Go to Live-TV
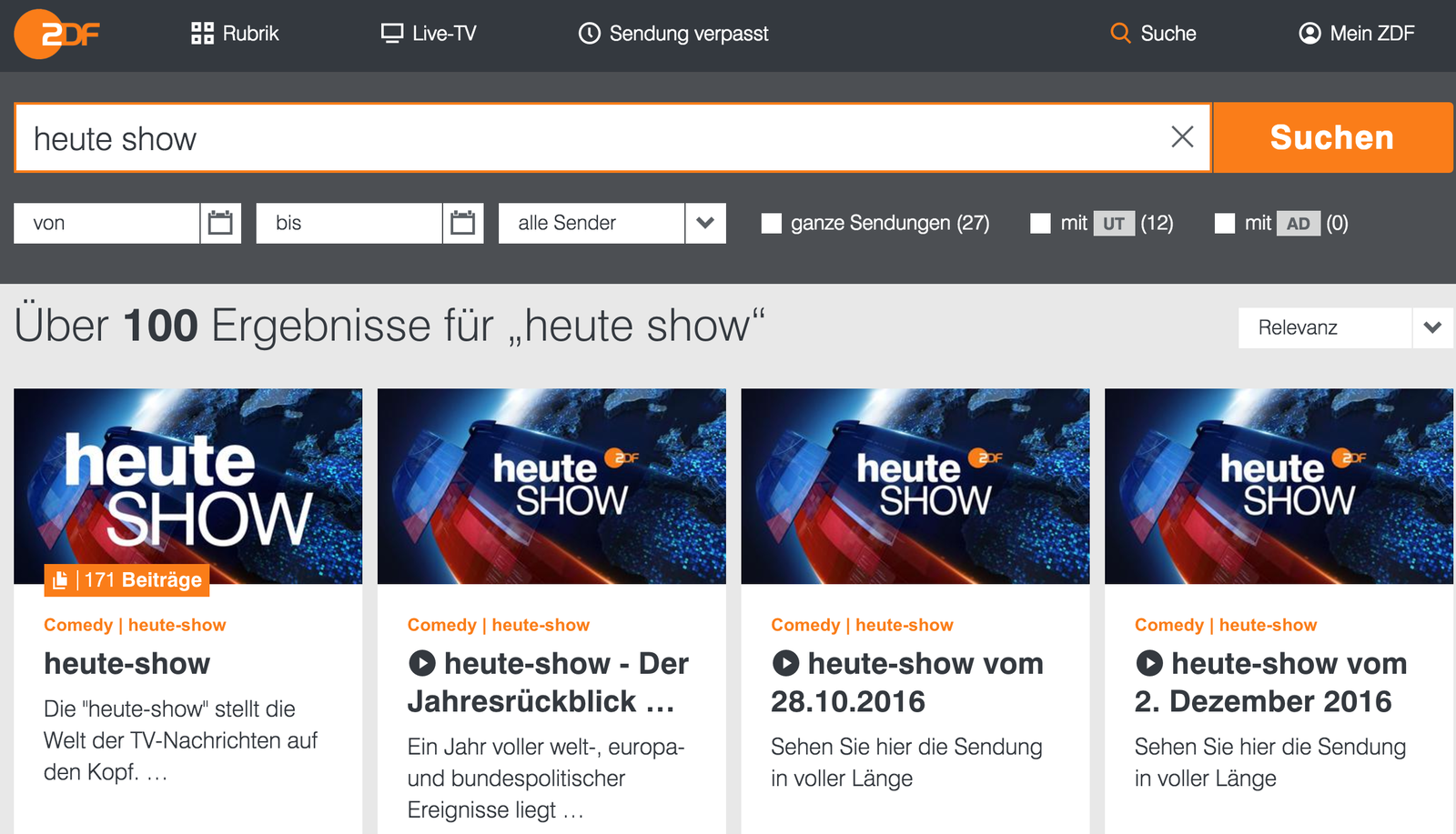Viewport: 1456px width, 834px height. [x=429, y=34]
